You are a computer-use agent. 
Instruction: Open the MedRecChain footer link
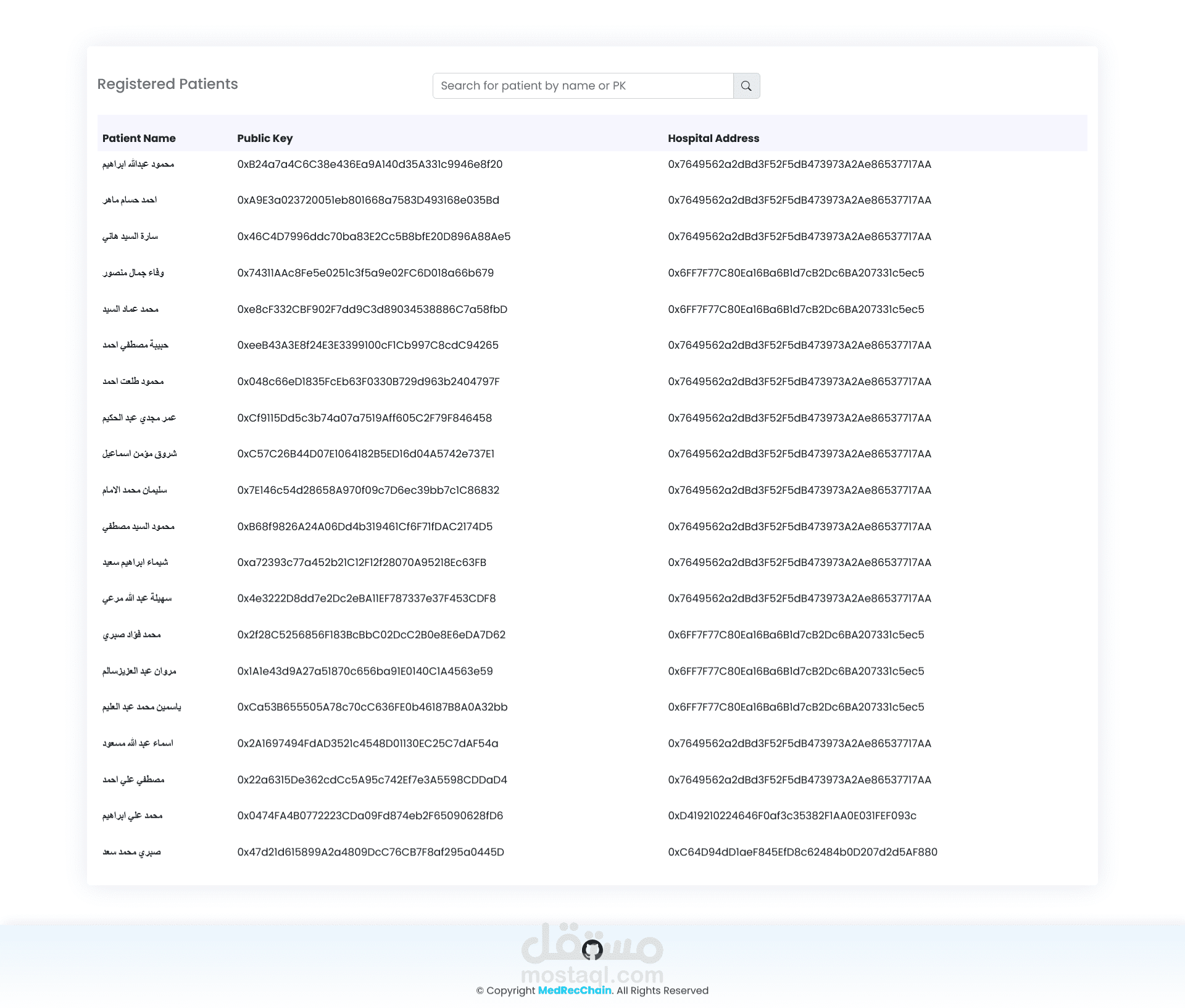point(574,990)
